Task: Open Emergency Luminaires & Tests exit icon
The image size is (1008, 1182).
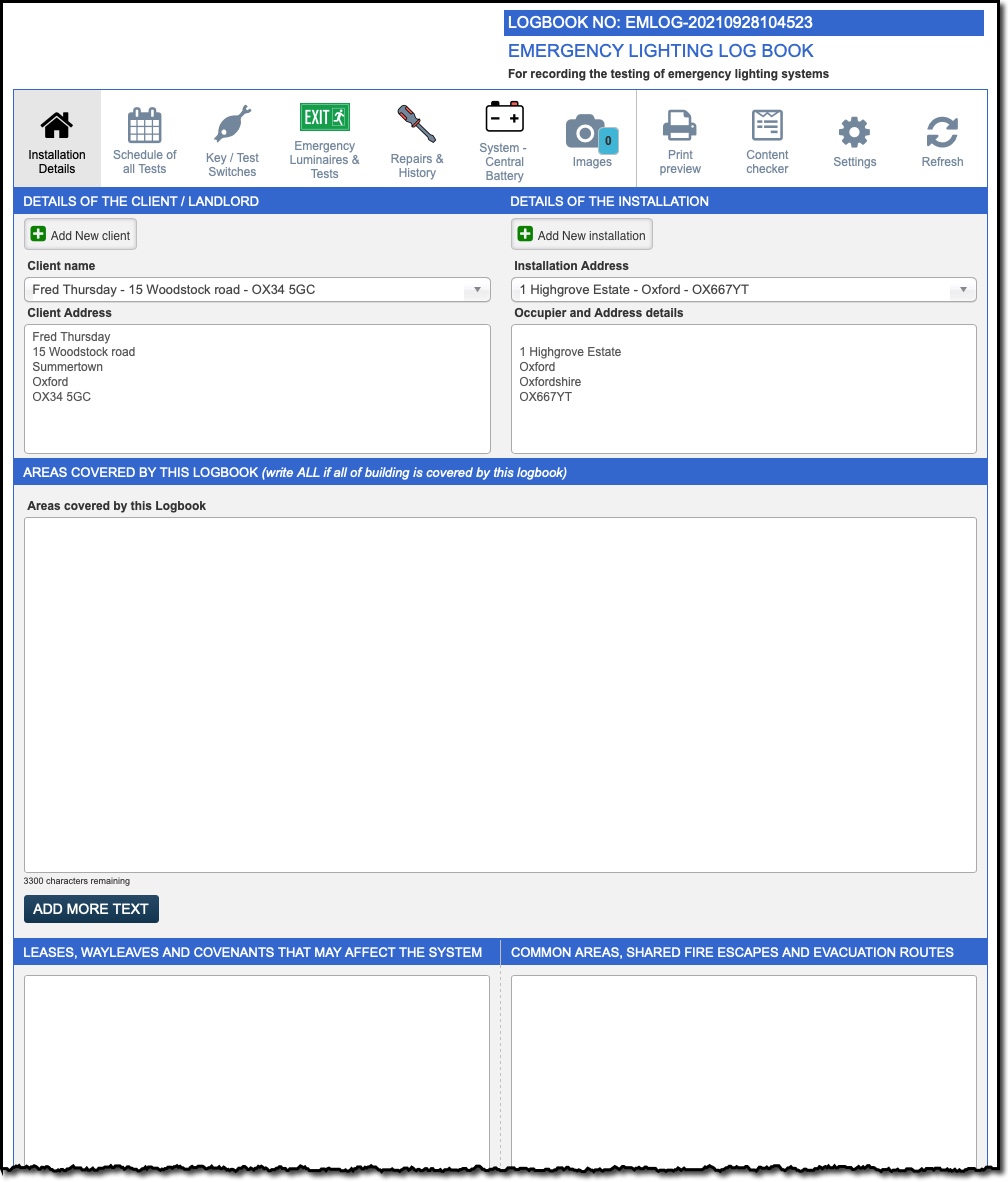Action: click(x=324, y=118)
